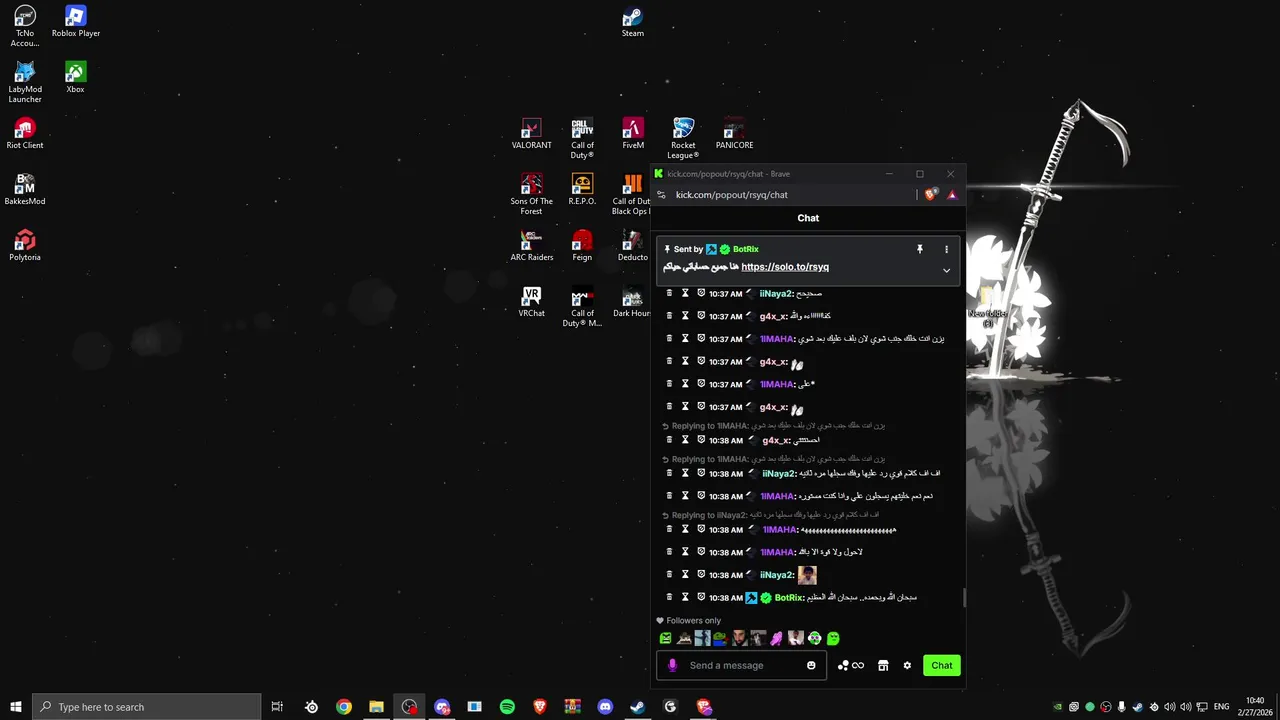
Task: Select the Pepe frog emote in quick emotes
Action: click(x=720, y=638)
